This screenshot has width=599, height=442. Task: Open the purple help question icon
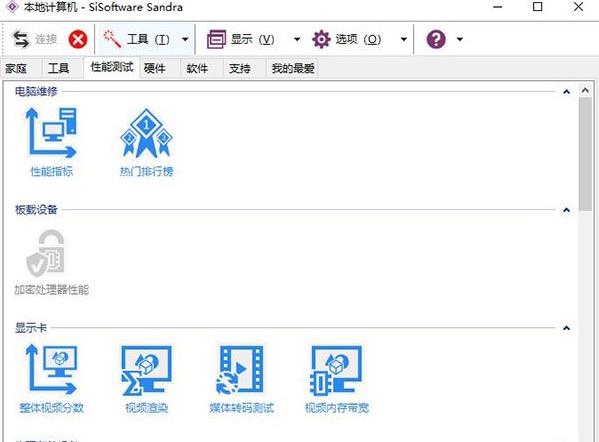(436, 39)
